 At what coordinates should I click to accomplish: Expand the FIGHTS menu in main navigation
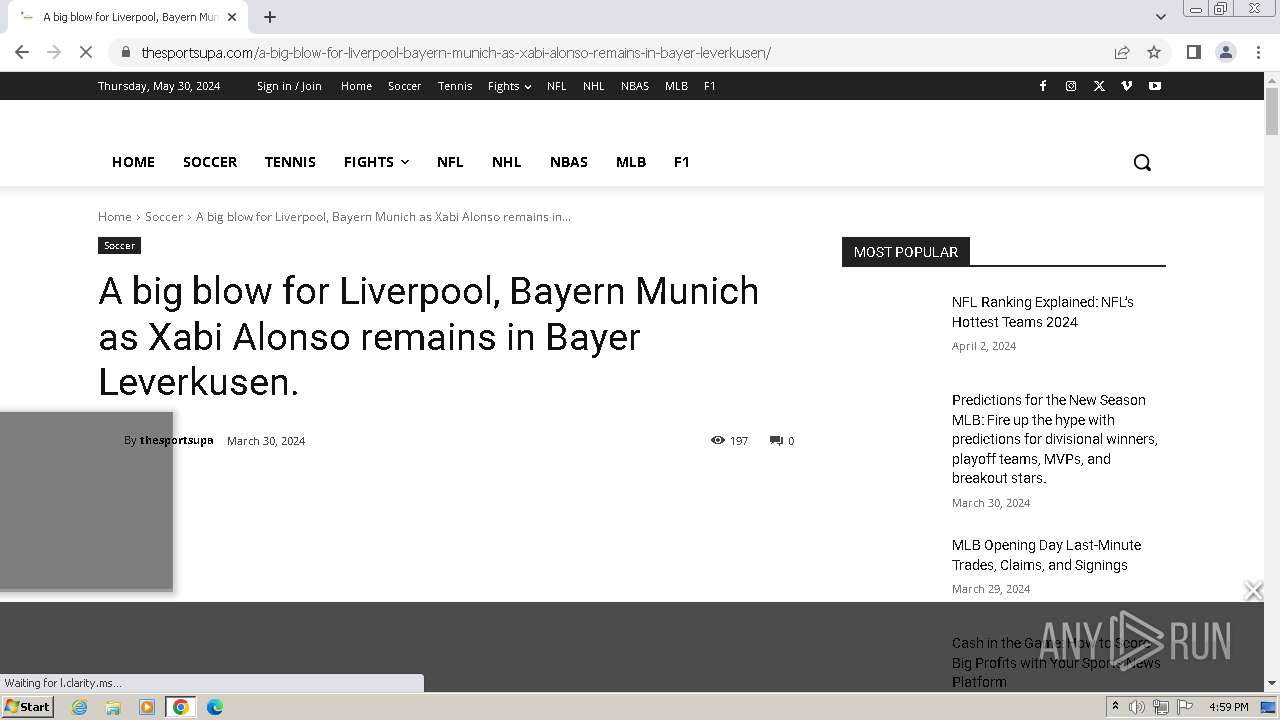click(376, 162)
